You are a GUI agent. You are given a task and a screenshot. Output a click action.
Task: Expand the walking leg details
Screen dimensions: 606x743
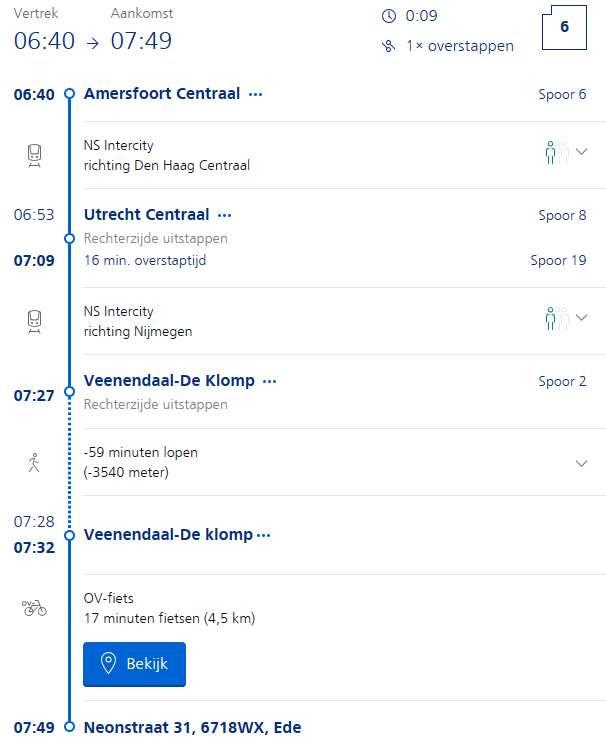(x=581, y=463)
